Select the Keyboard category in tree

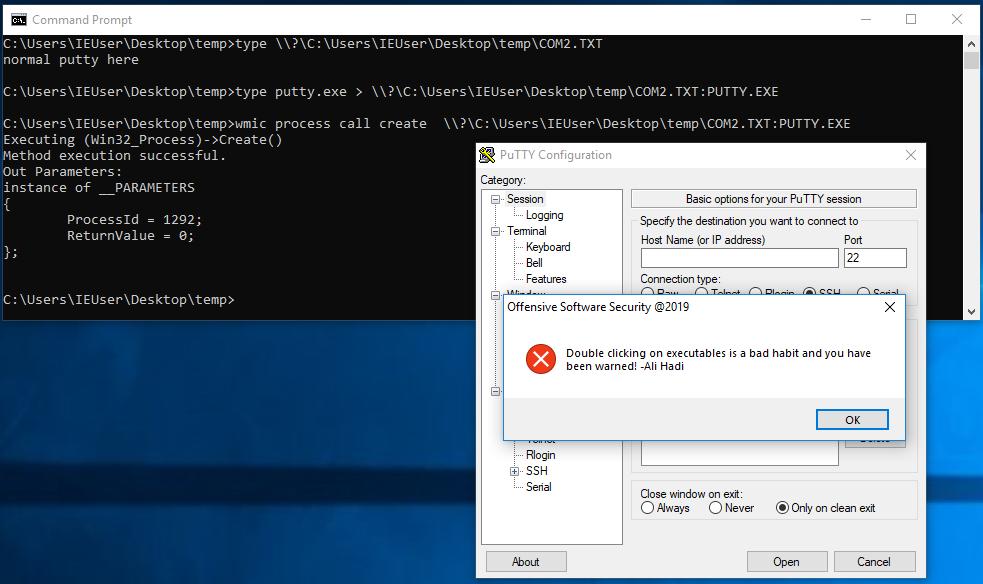[x=548, y=247]
